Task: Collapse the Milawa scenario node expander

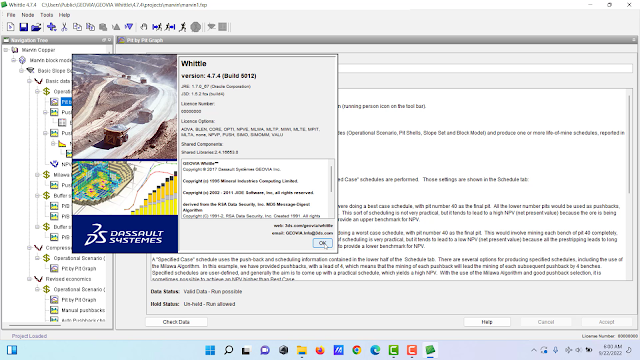Action: [x=37, y=175]
